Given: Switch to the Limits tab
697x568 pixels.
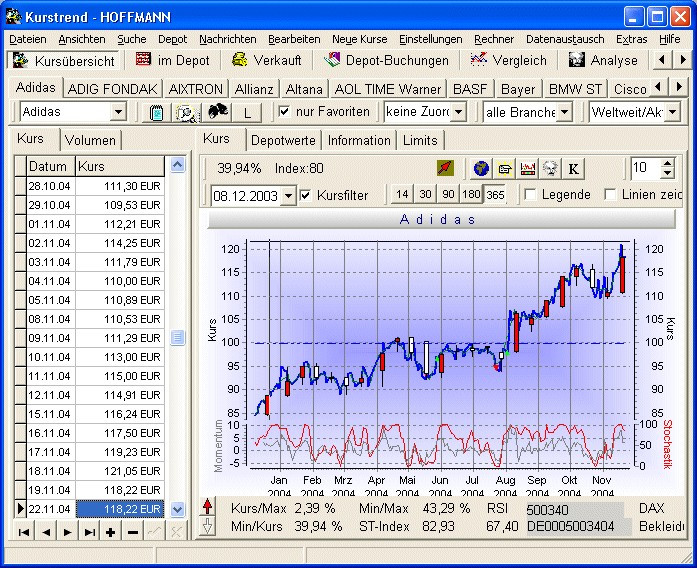Looking at the screenshot, I should point(420,140).
